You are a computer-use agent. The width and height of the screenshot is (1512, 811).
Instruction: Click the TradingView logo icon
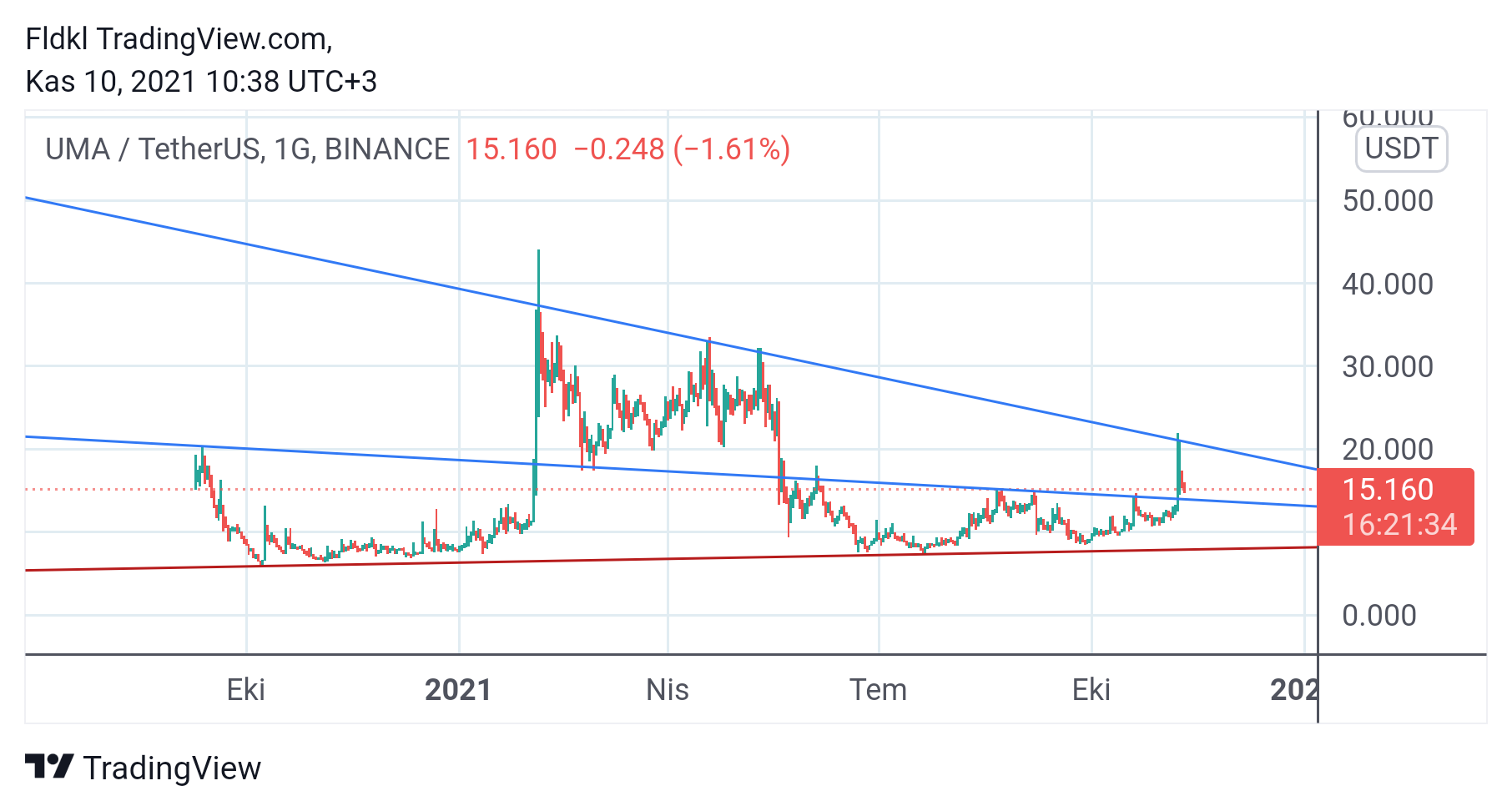48,767
